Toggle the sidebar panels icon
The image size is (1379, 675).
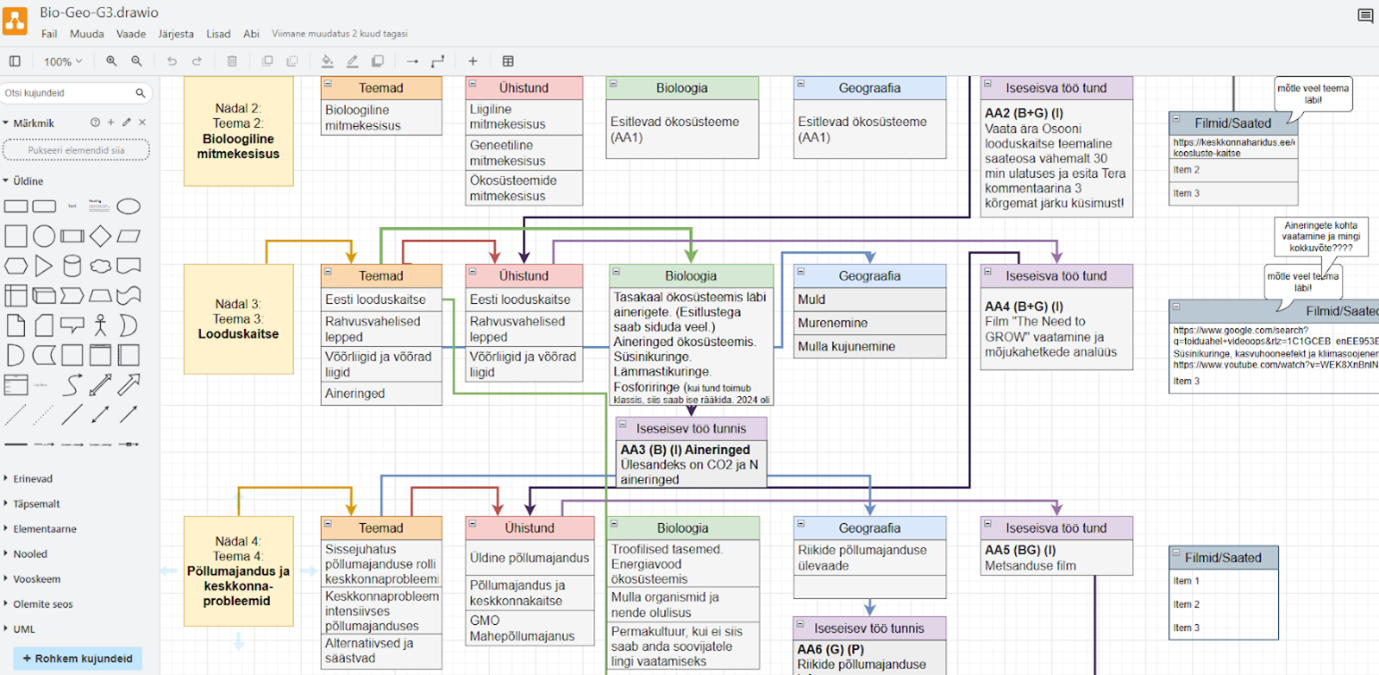[15, 62]
